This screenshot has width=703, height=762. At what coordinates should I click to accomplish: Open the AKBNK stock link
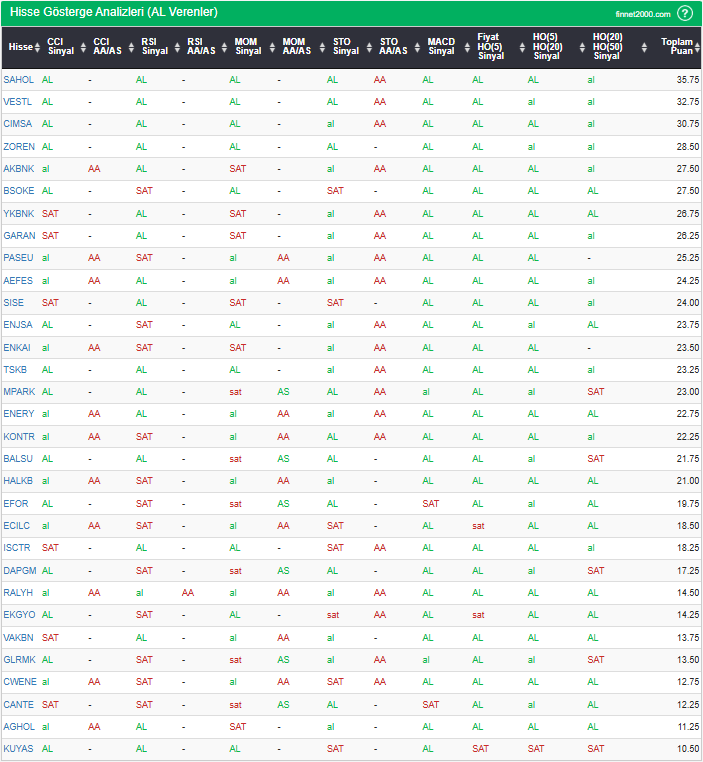pos(18,169)
